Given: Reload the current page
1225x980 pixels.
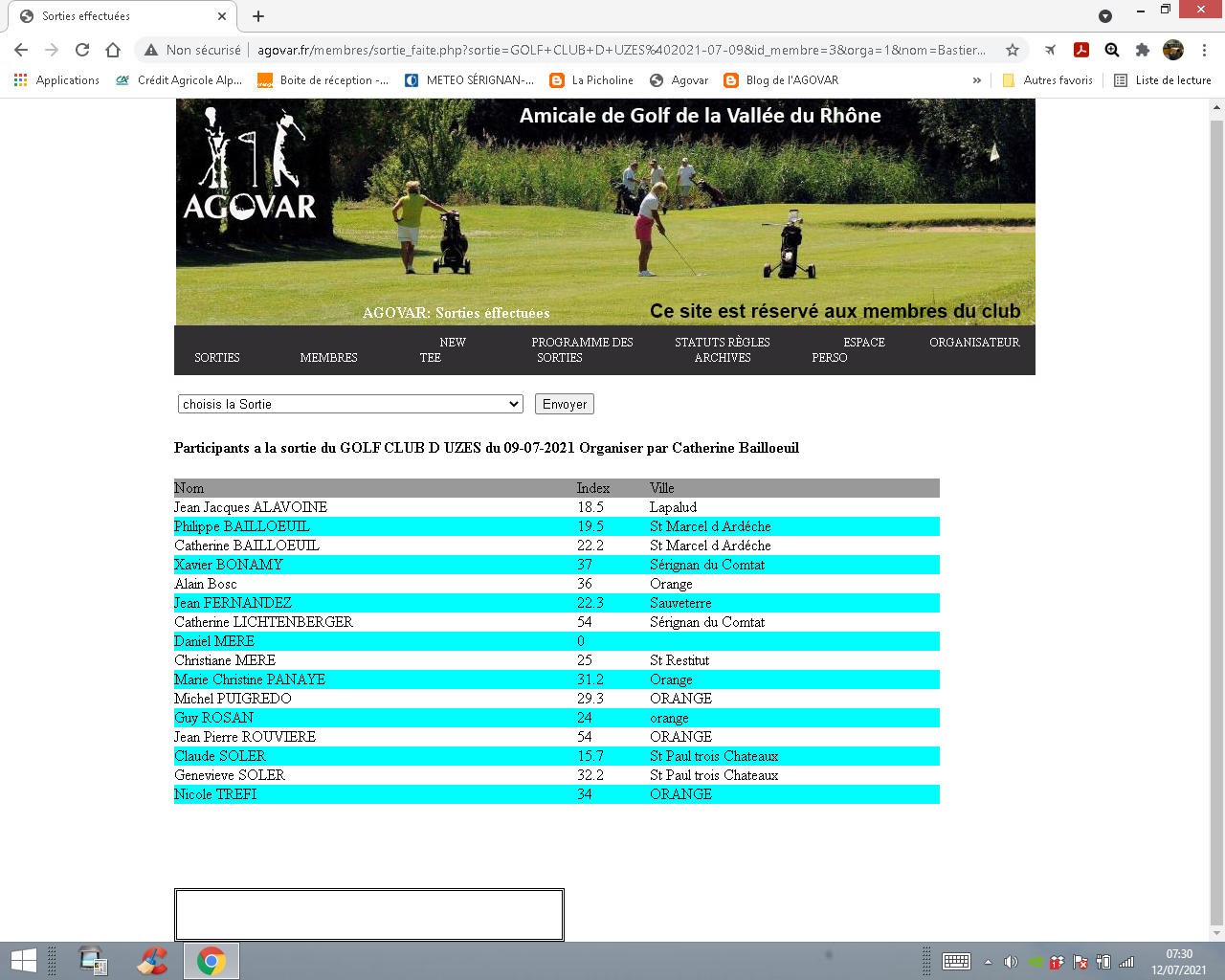Looking at the screenshot, I should (82, 50).
